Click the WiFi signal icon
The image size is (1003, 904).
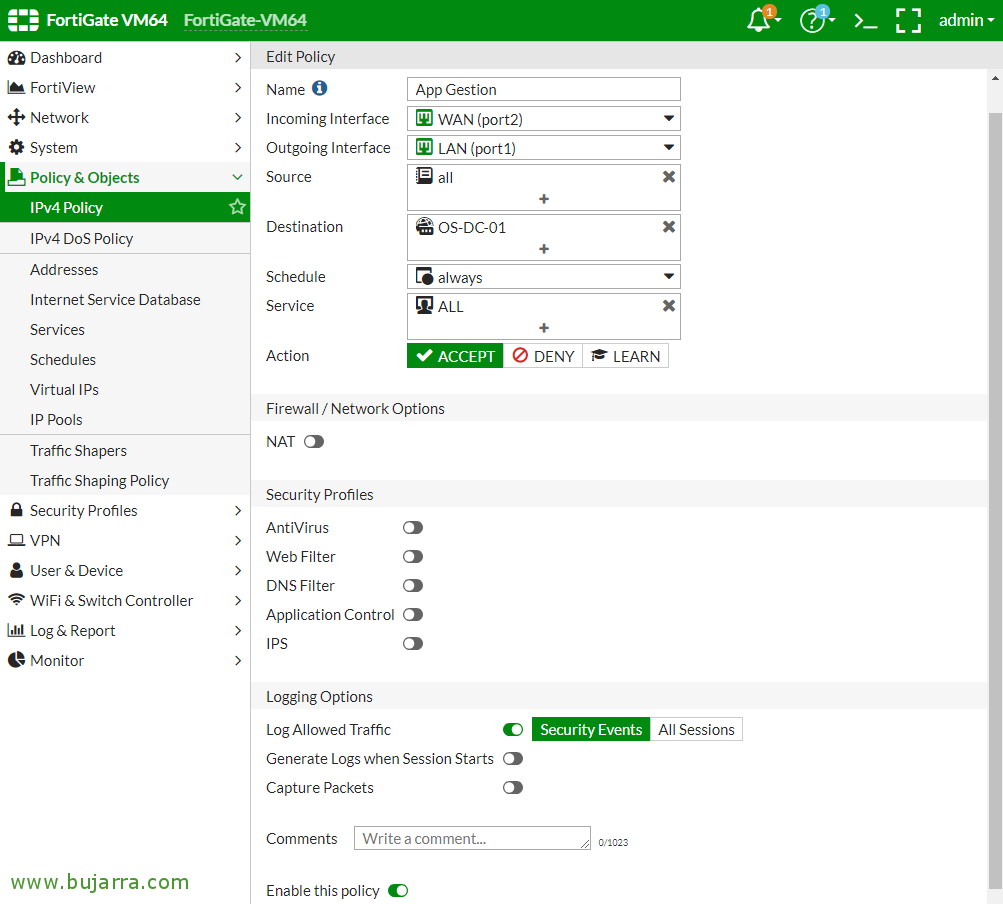tap(17, 599)
